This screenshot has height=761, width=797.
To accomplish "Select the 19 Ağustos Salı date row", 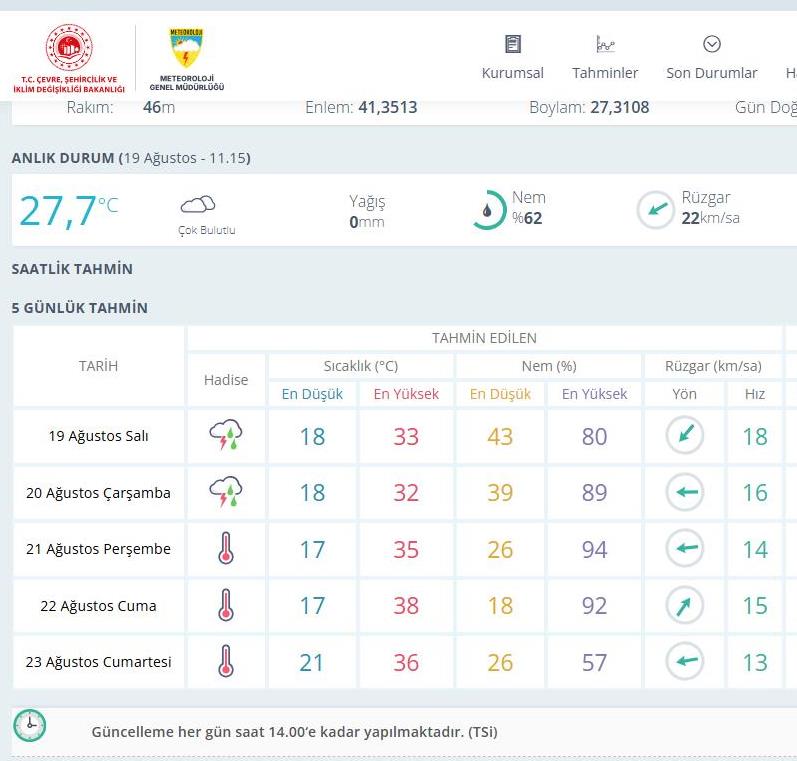I will pos(99,436).
